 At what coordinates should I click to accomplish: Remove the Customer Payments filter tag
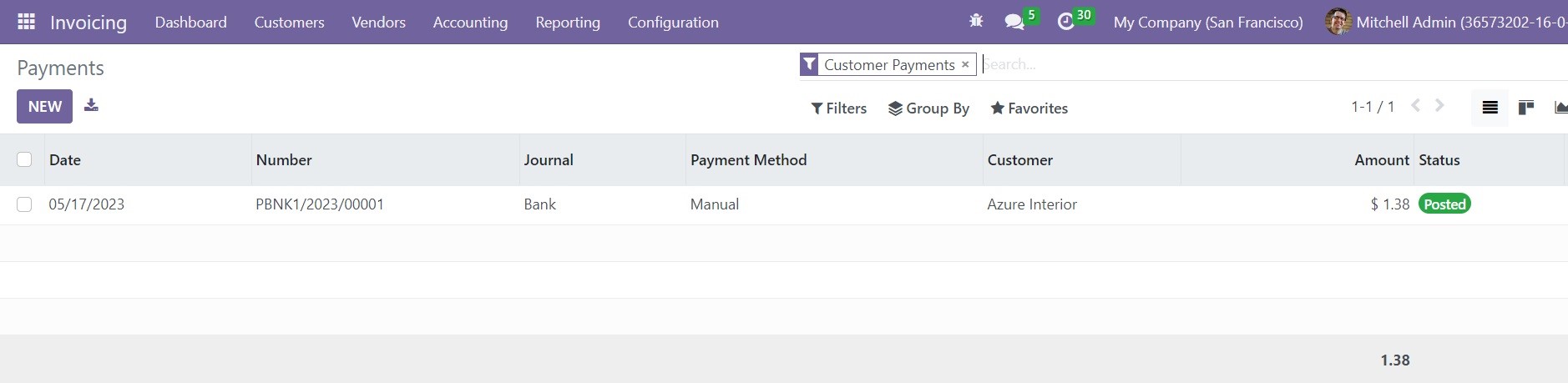(x=965, y=64)
